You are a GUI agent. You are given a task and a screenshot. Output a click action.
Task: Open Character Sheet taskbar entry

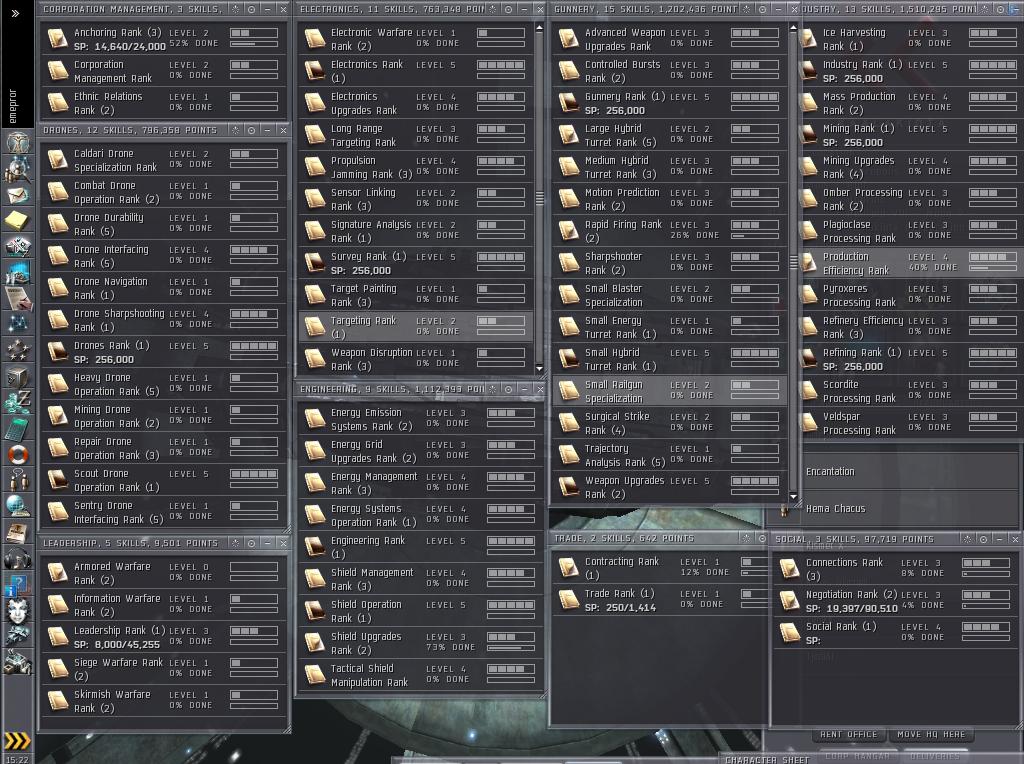767,759
